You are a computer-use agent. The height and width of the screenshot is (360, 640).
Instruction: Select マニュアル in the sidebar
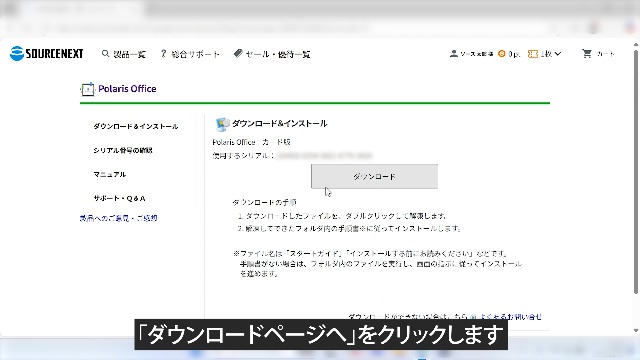[x=110, y=174]
